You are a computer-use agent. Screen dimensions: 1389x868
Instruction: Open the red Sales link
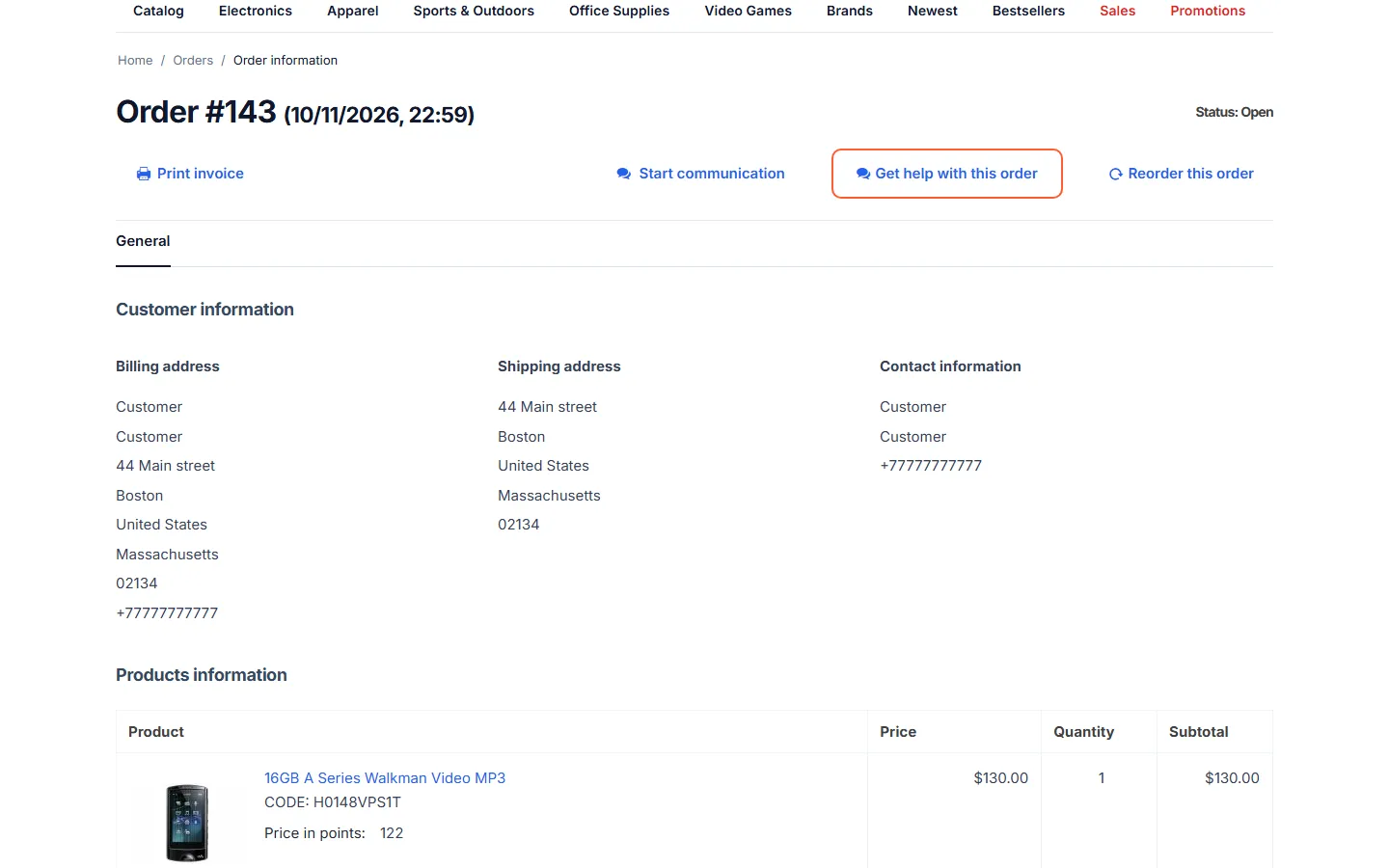point(1118,11)
